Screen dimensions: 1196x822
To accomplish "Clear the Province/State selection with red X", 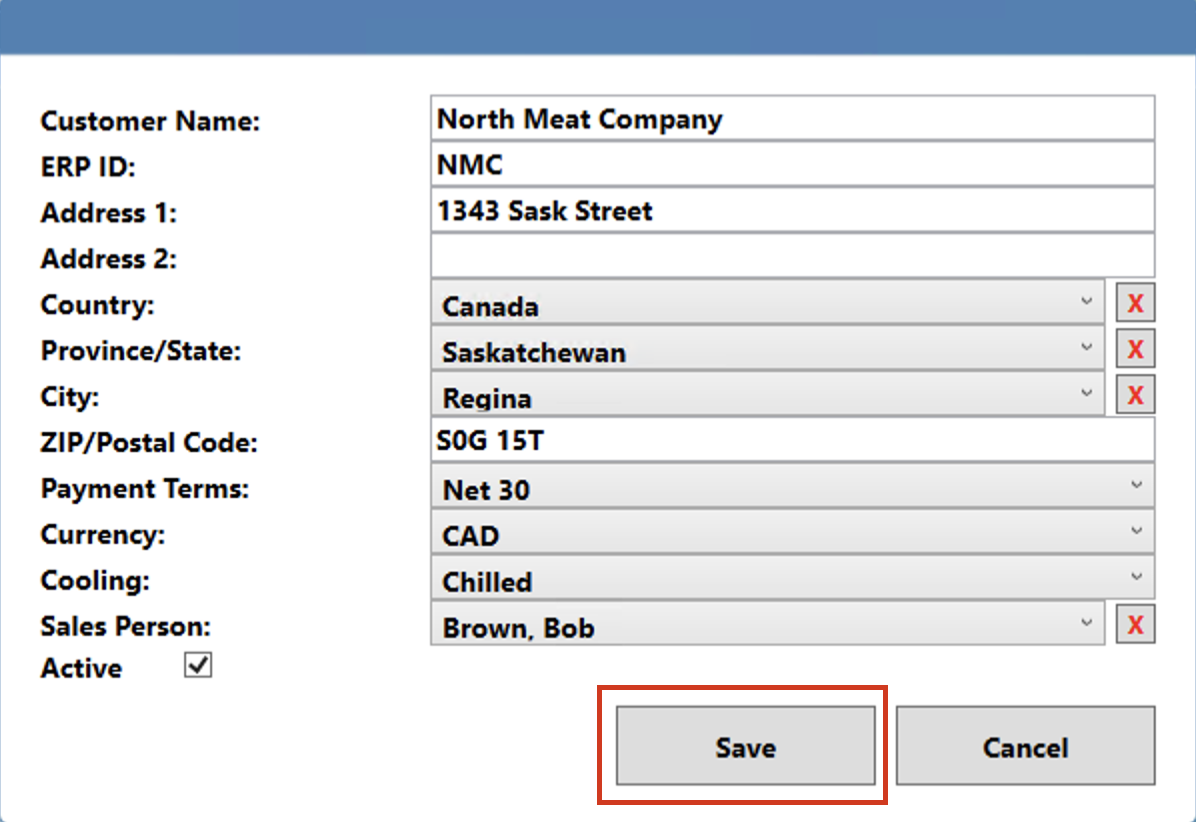I will tap(1135, 349).
